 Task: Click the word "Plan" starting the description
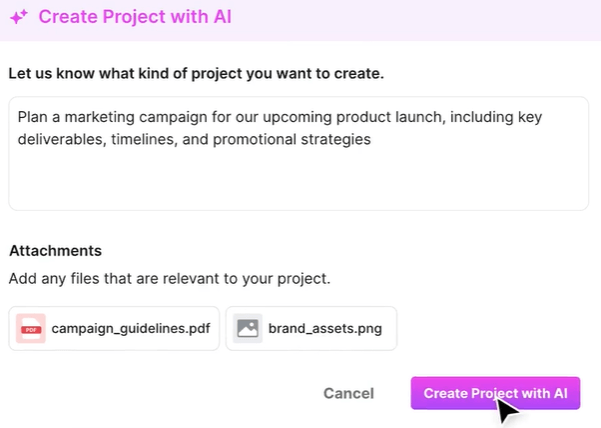coord(34,117)
